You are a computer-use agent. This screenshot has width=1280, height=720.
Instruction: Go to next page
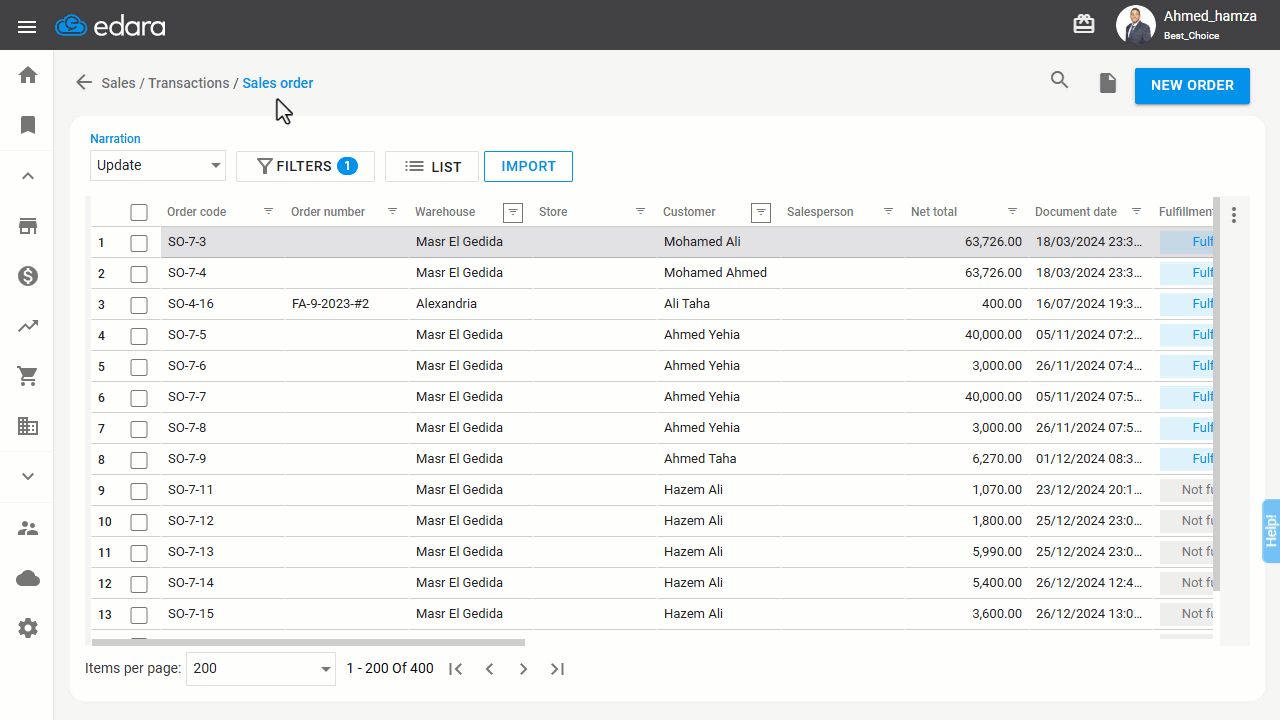[x=523, y=669]
